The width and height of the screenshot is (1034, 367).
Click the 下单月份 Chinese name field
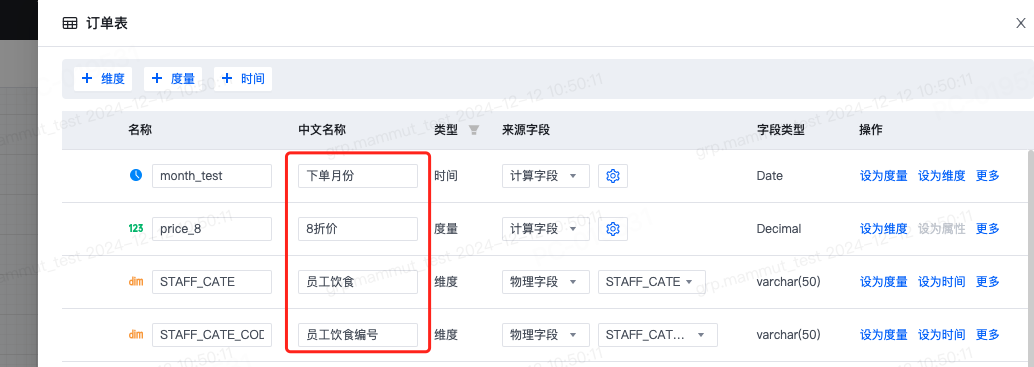pos(358,176)
